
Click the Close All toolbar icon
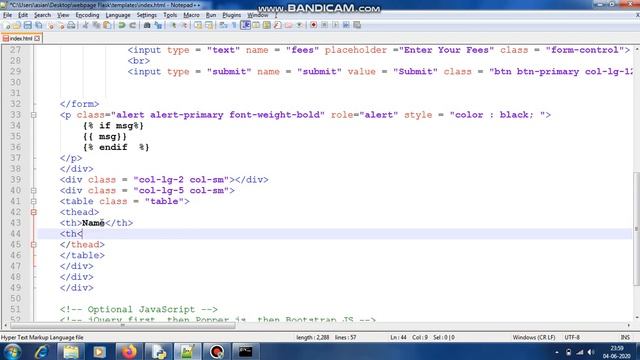(x=61, y=25)
